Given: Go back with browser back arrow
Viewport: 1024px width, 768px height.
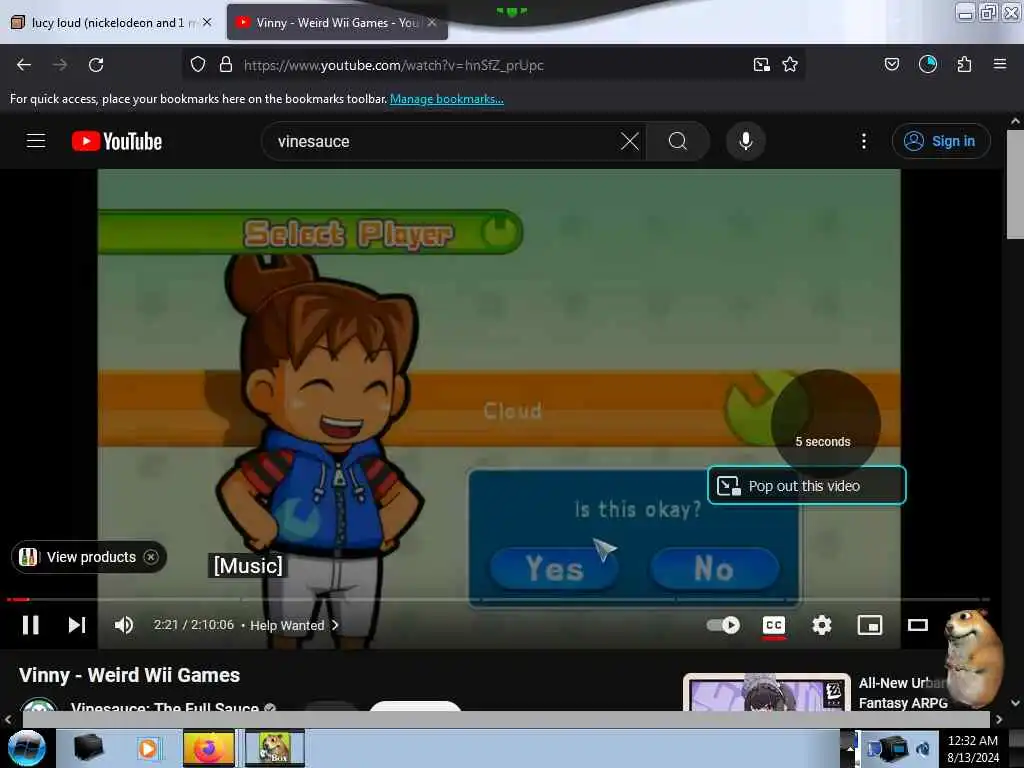Looking at the screenshot, I should pos(24,65).
